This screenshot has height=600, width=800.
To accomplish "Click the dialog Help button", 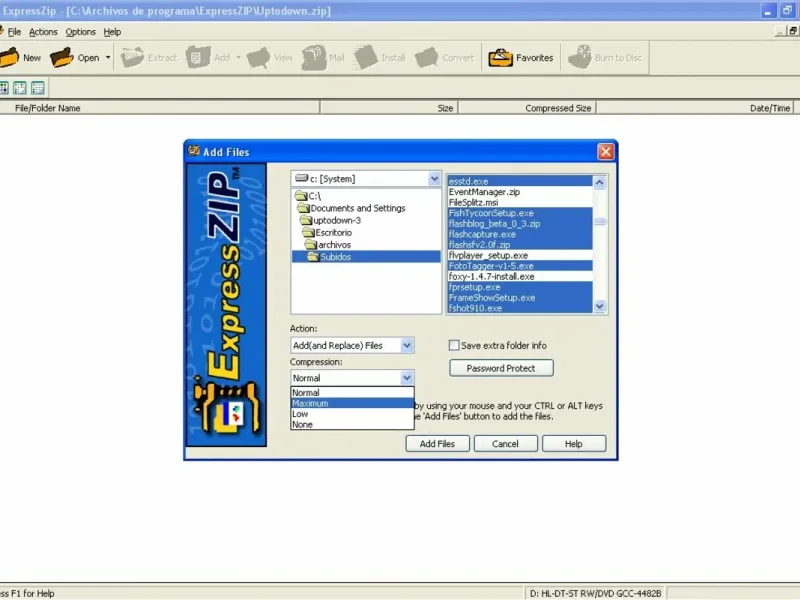I will coord(573,443).
